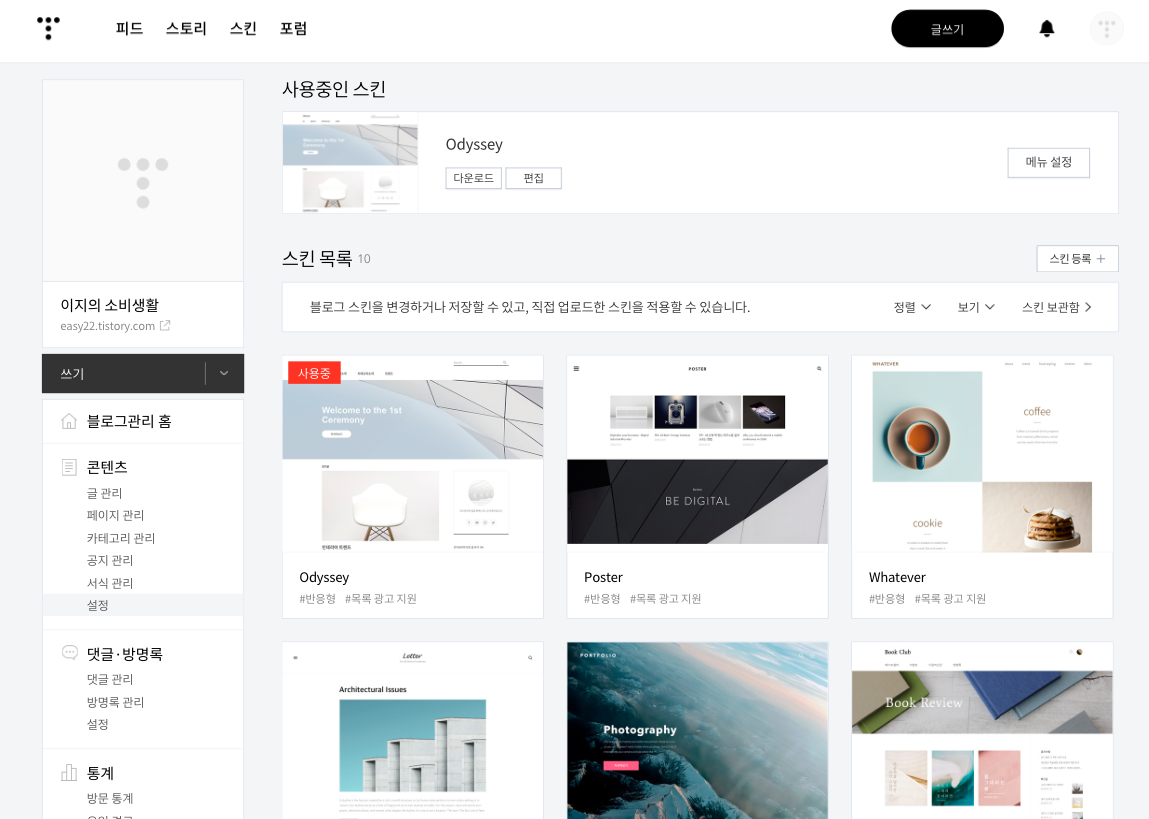Select the Photography portfolio skin preview
Viewport: 1149px width, 819px height.
click(698, 730)
